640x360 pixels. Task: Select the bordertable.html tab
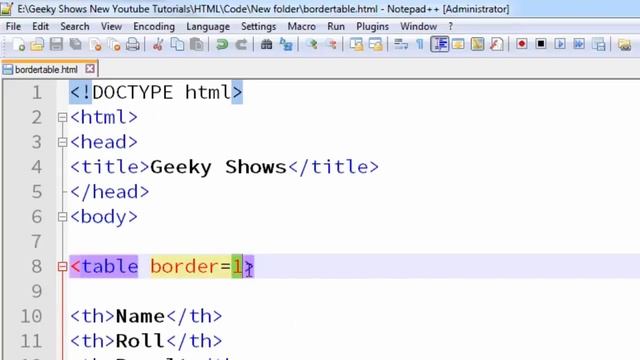[46, 69]
